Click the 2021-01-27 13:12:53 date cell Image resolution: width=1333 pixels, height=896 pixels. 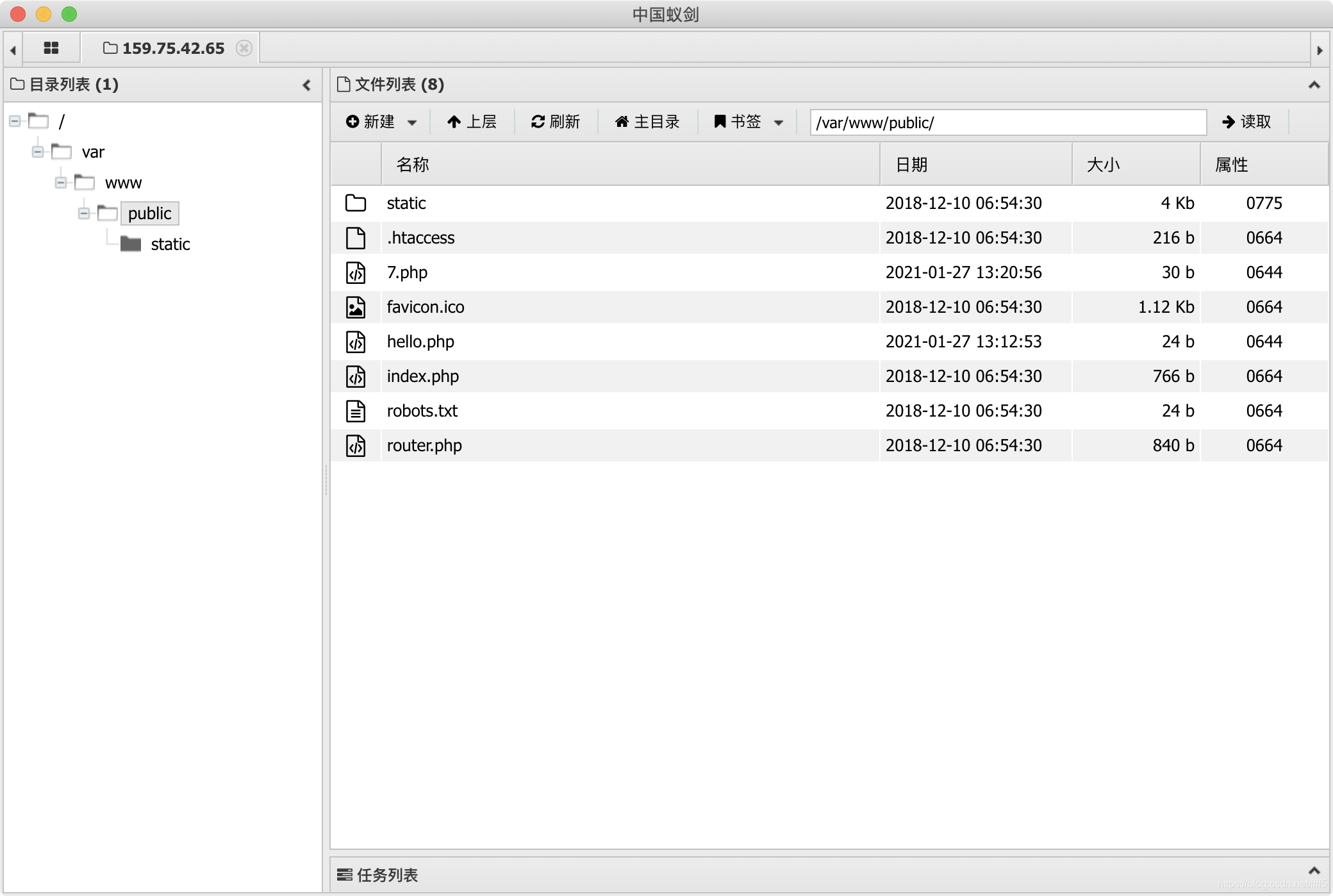tap(964, 342)
